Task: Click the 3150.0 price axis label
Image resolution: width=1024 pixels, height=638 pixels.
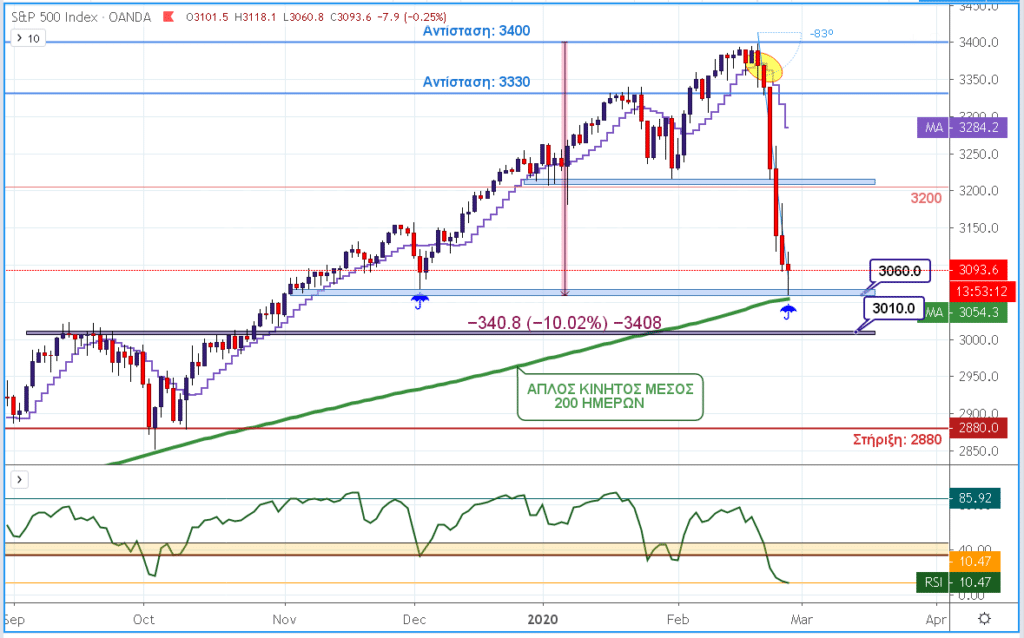Action: tap(978, 229)
